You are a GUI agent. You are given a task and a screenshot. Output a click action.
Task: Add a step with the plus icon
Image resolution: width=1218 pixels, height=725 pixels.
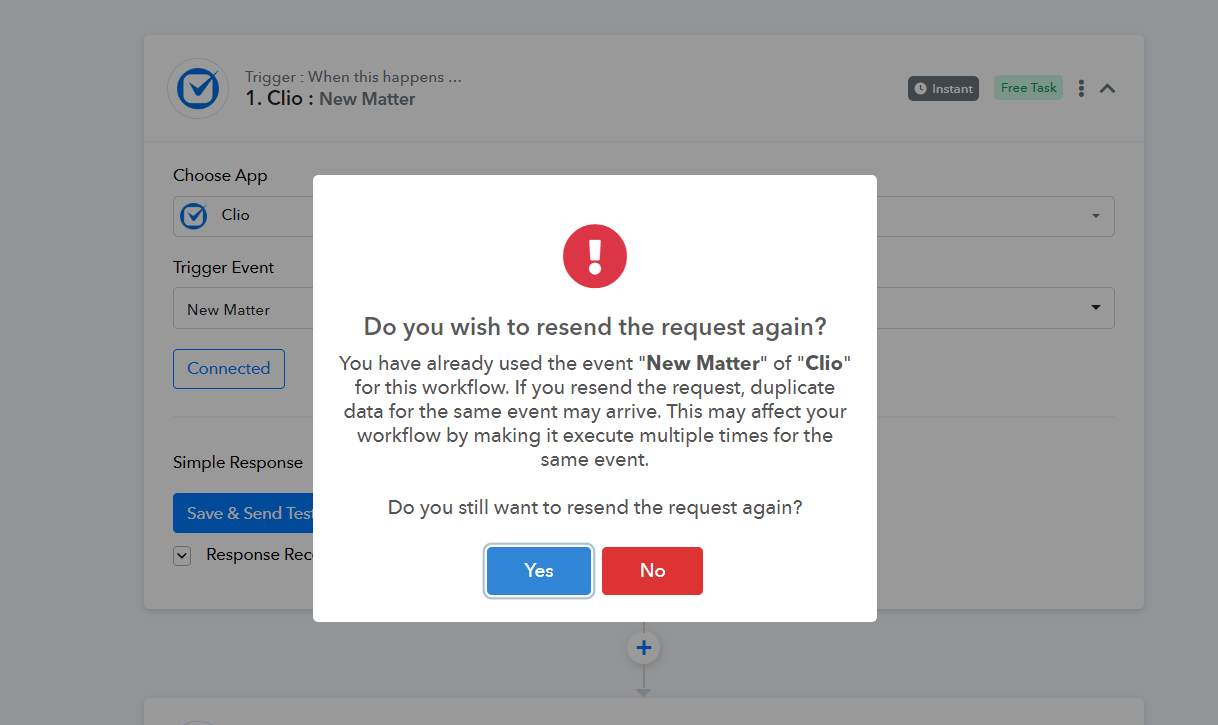click(644, 648)
